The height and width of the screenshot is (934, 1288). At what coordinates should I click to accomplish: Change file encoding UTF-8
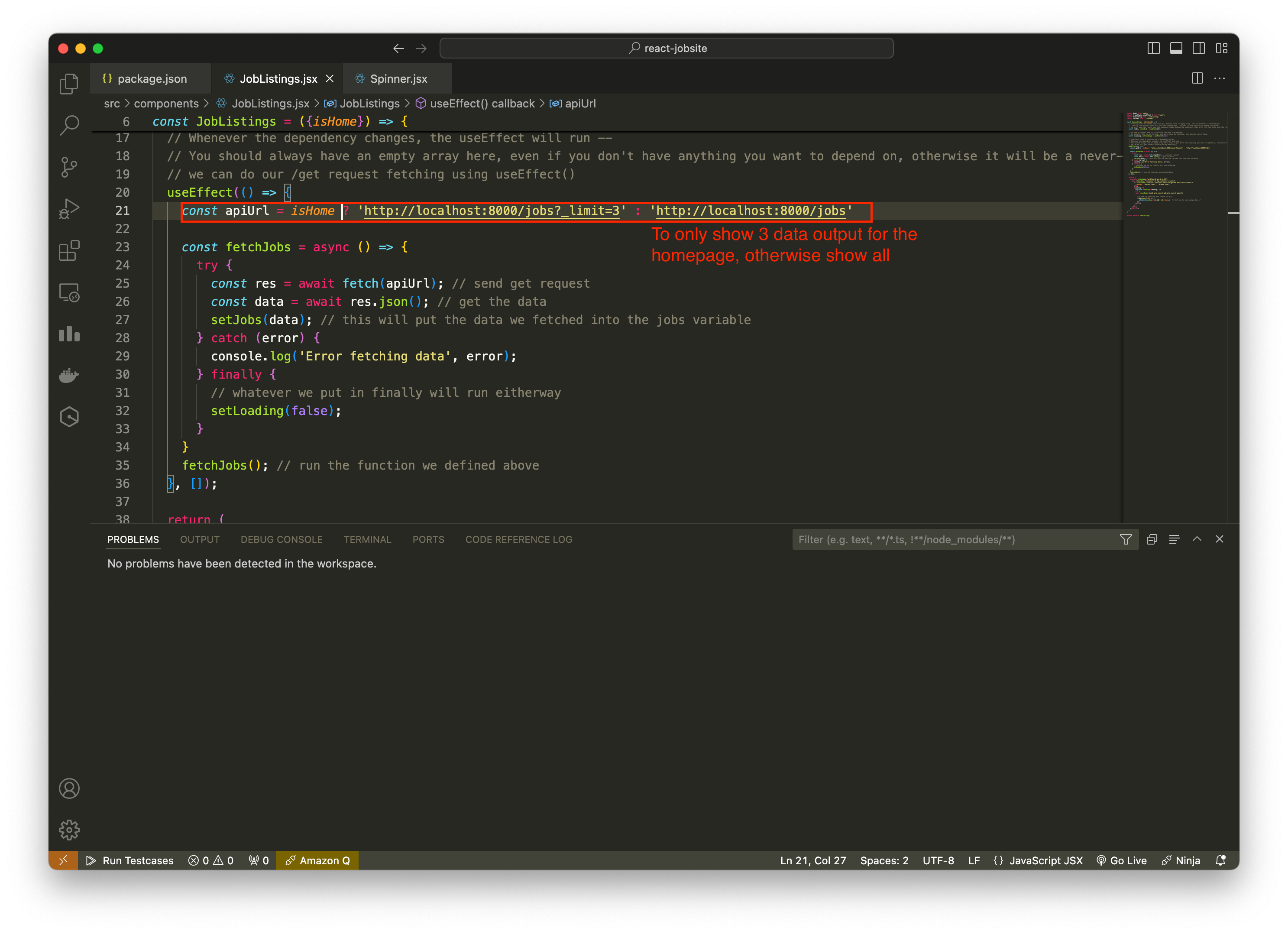938,860
